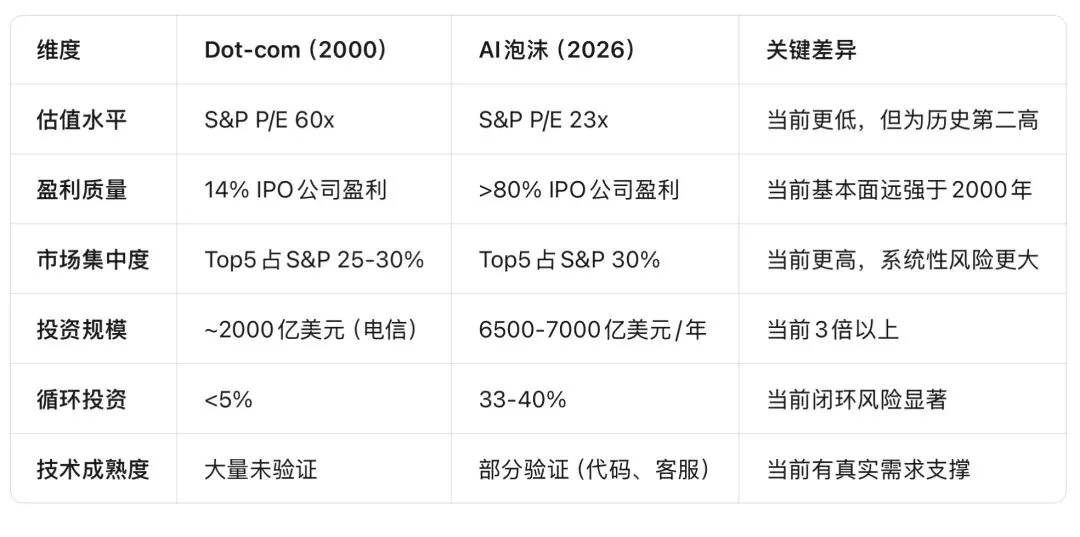Select the 当前闭环风险显著 cell
The image size is (1080, 537).
[857, 399]
